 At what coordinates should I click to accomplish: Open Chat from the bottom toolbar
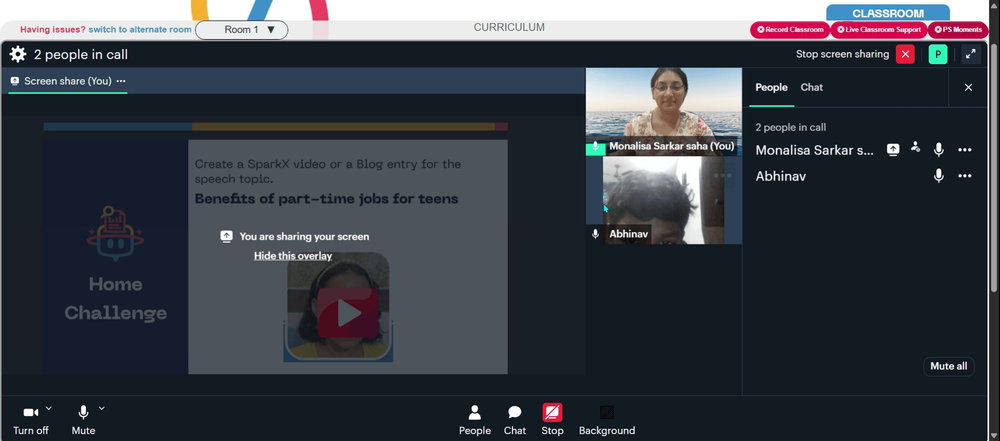(x=515, y=420)
